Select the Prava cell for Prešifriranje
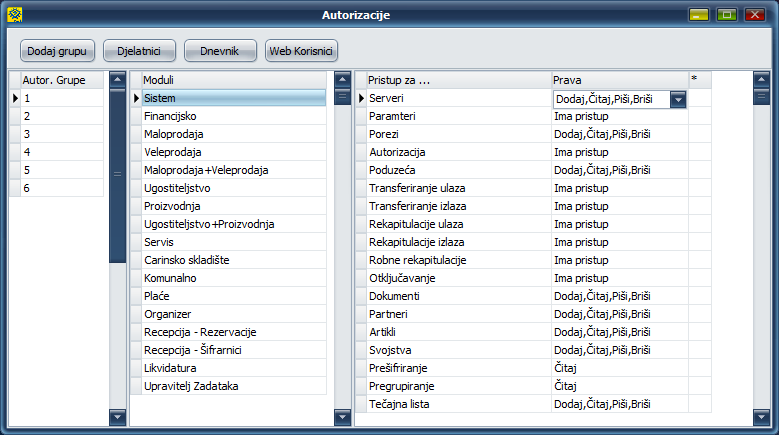The width and height of the screenshot is (779, 435). pyautogui.click(x=619, y=368)
